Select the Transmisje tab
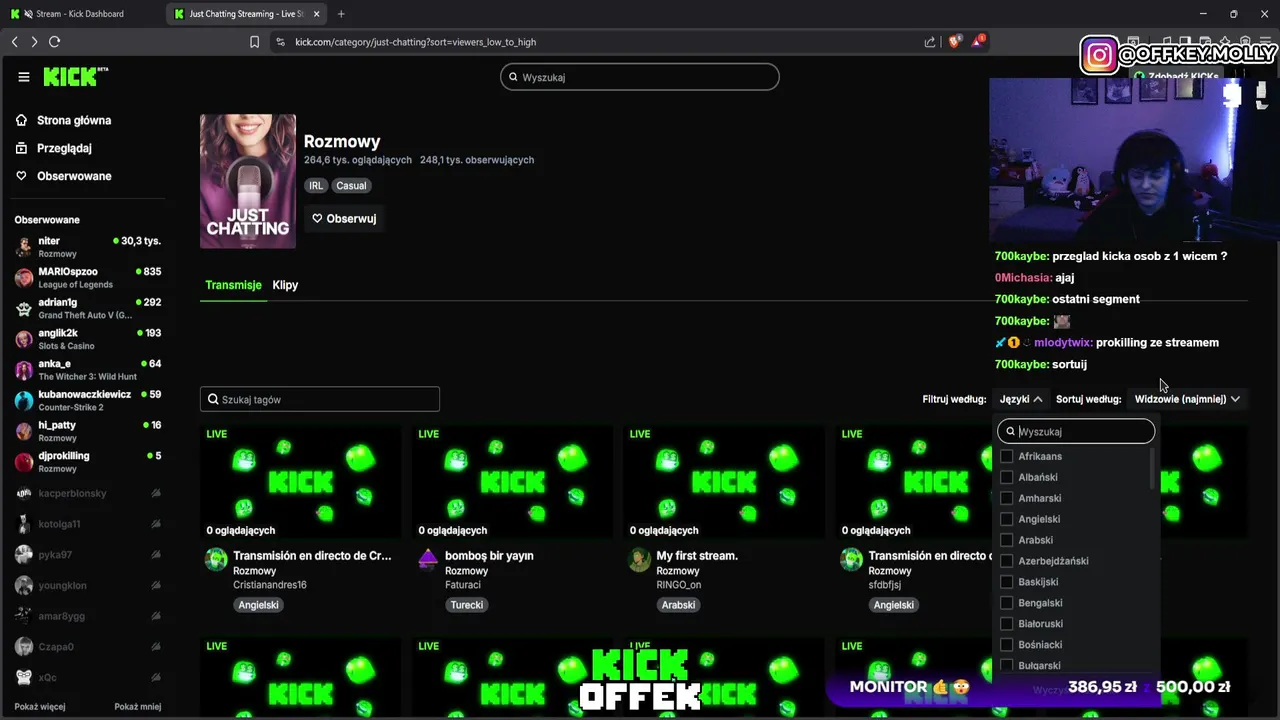Viewport: 1280px width, 720px height. click(233, 285)
